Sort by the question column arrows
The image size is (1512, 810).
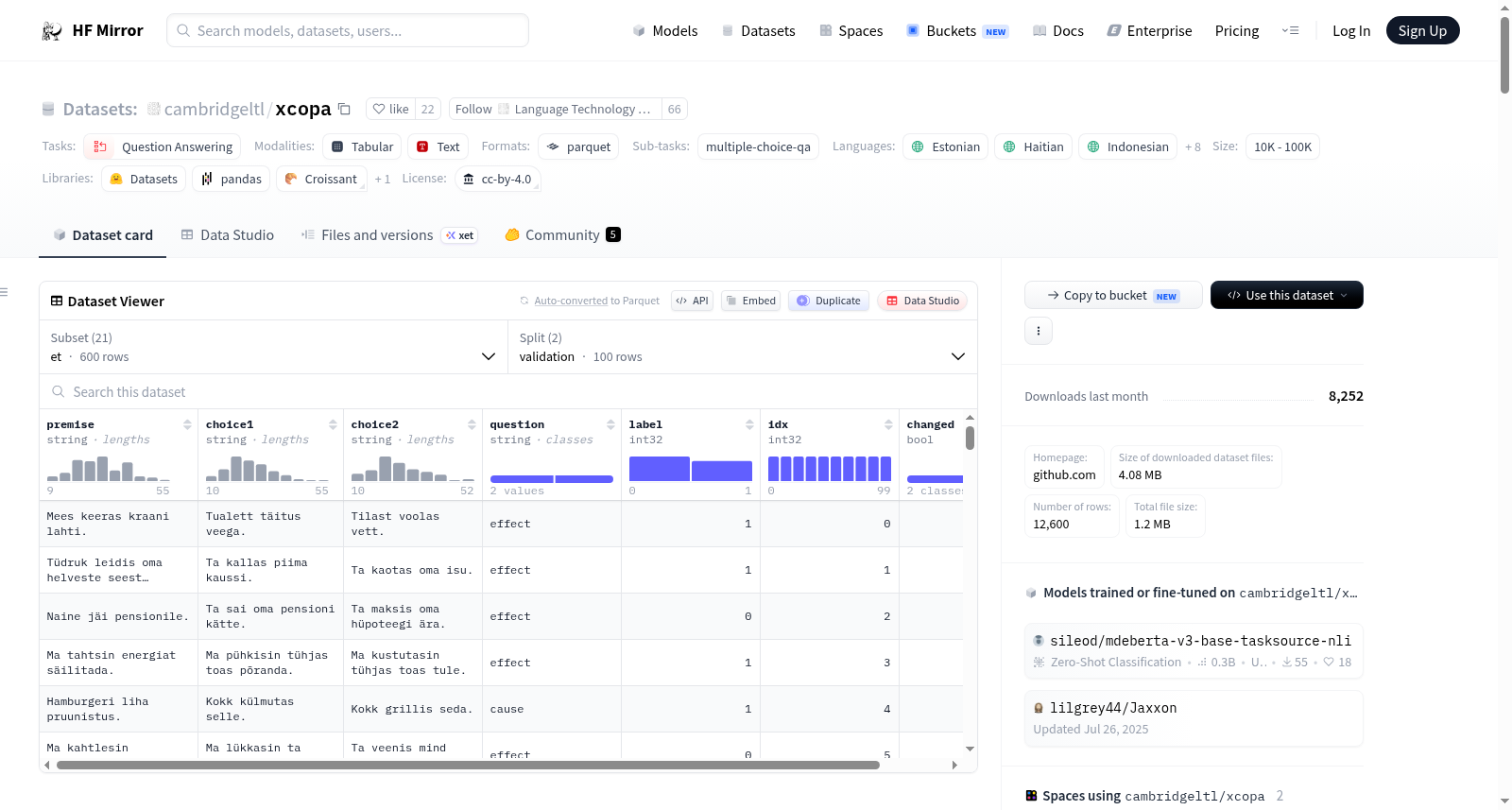pos(610,424)
